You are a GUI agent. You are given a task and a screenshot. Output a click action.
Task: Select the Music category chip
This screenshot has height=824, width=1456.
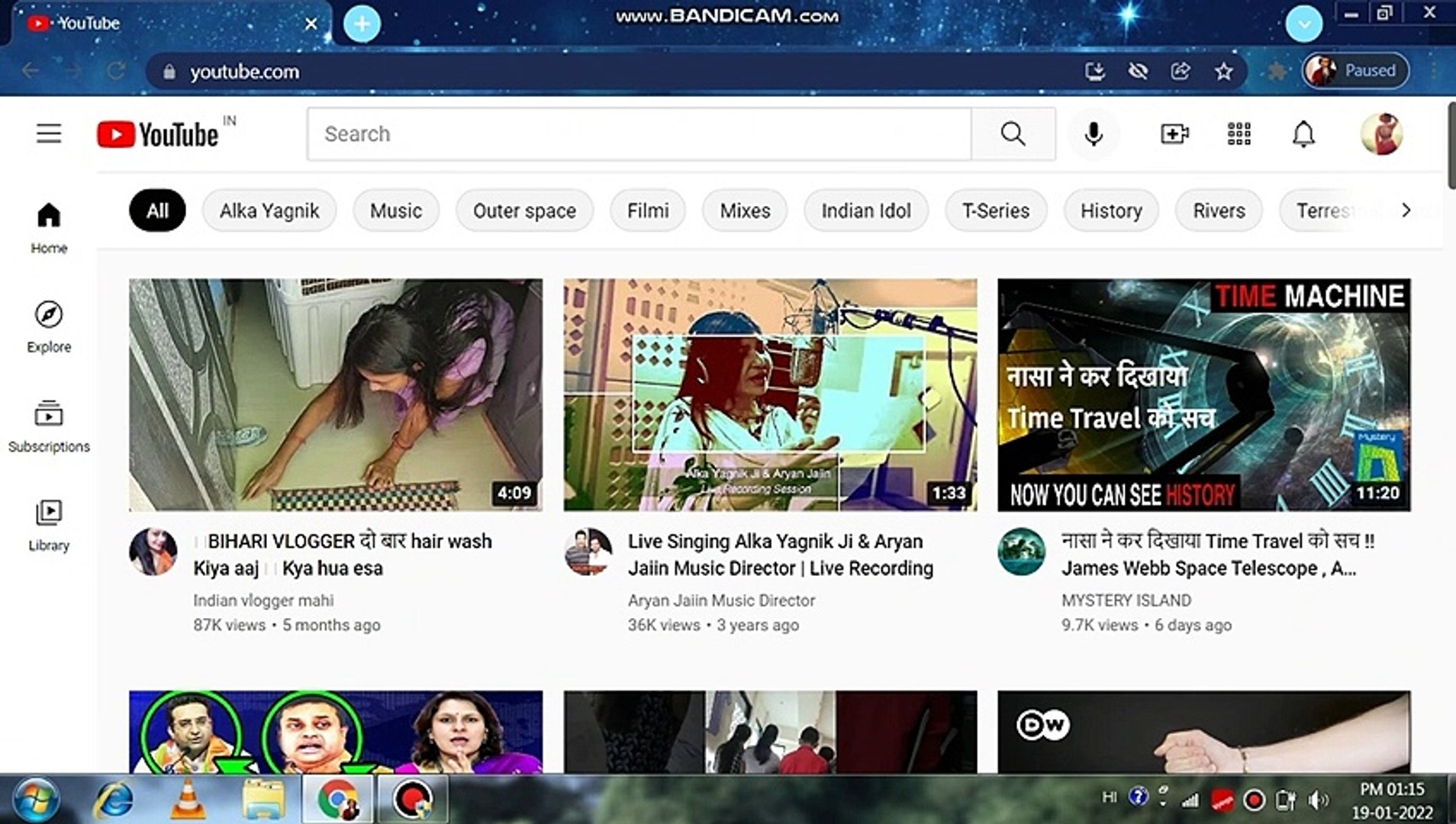pos(395,211)
